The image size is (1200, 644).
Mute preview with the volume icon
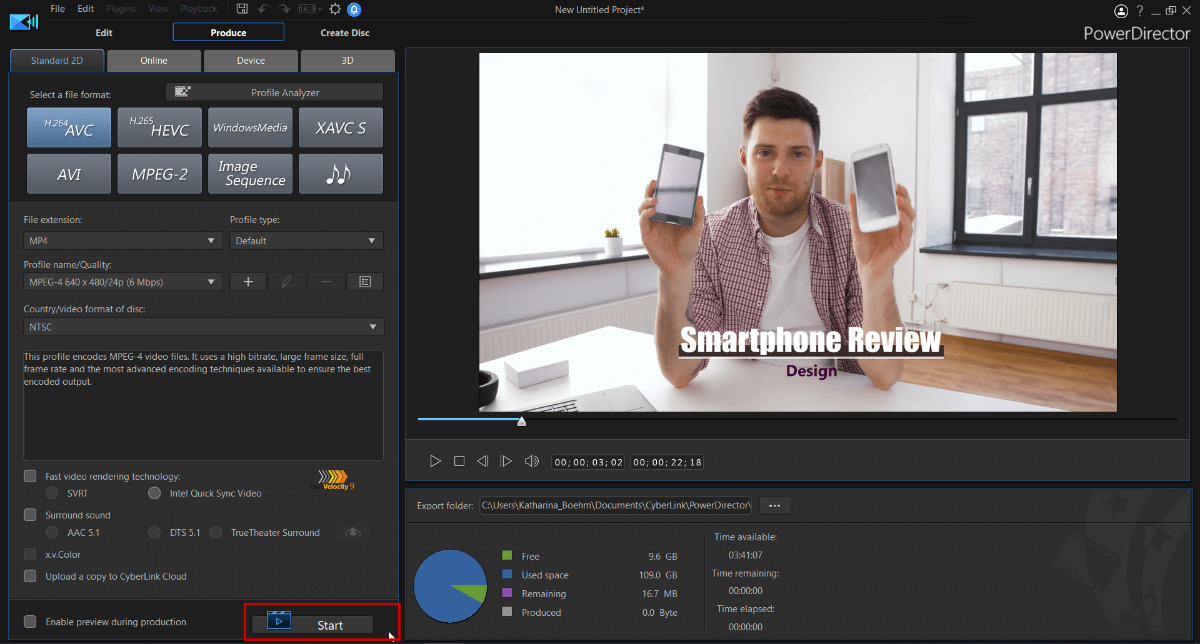pos(531,461)
